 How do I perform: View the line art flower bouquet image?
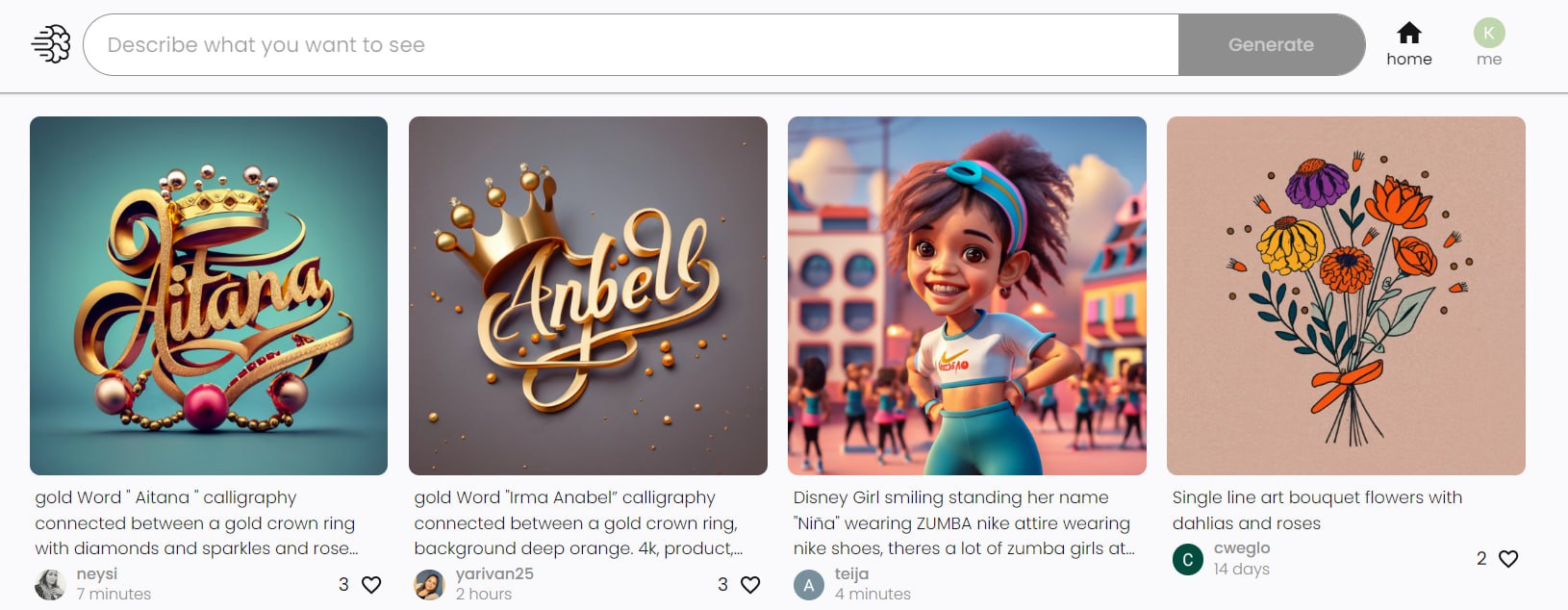point(1346,295)
